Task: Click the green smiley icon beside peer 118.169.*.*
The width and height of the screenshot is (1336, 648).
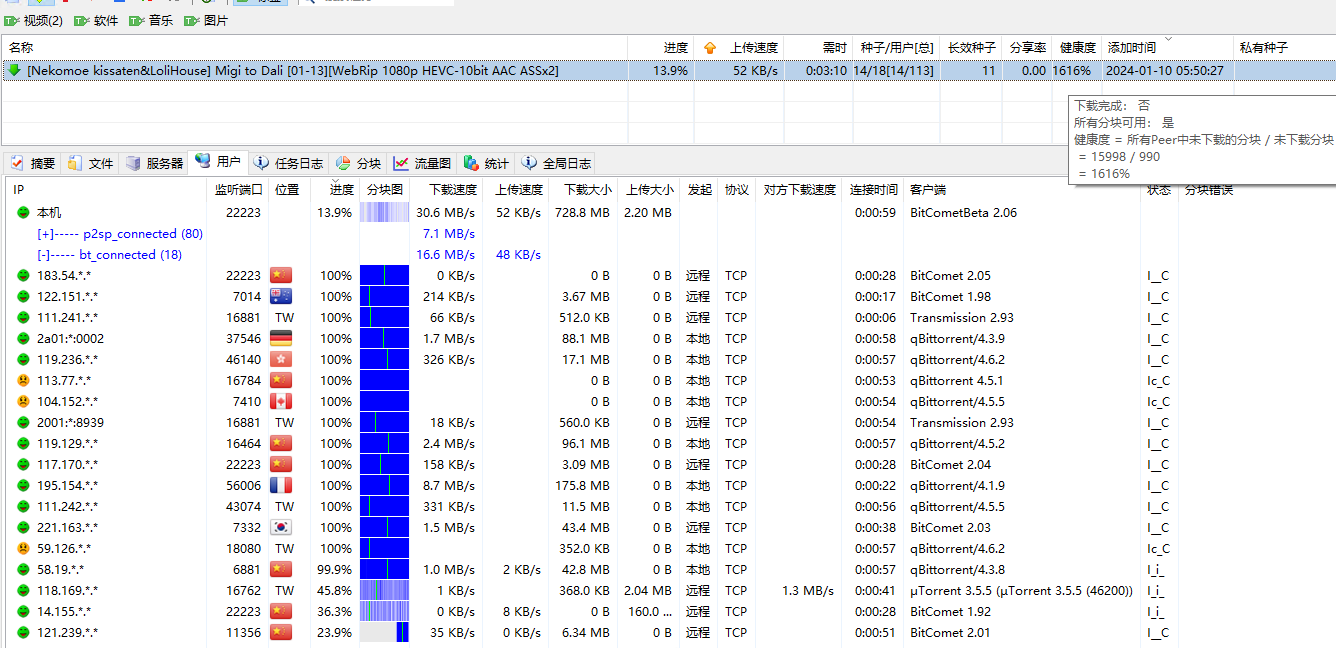Action: coord(23,591)
